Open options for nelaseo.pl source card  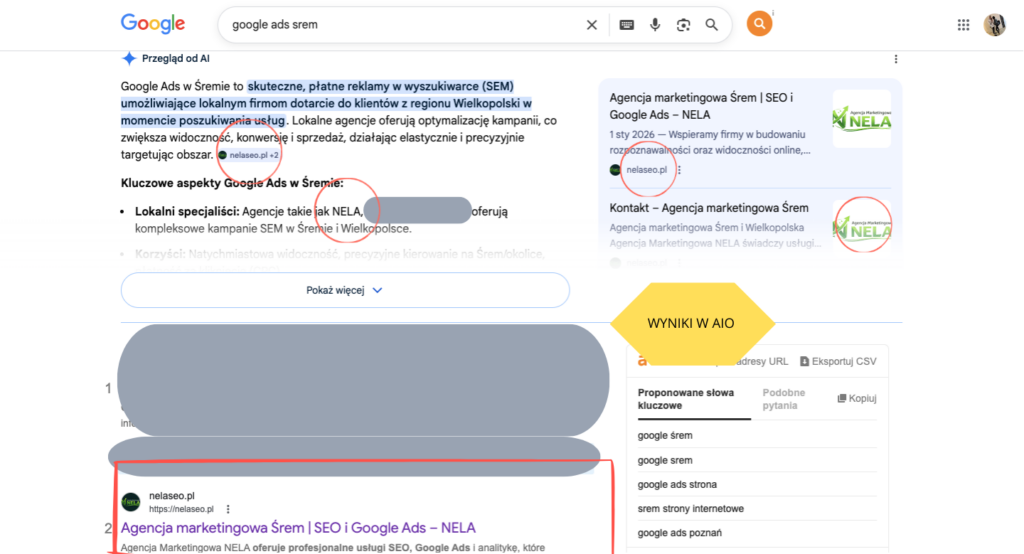tap(679, 170)
